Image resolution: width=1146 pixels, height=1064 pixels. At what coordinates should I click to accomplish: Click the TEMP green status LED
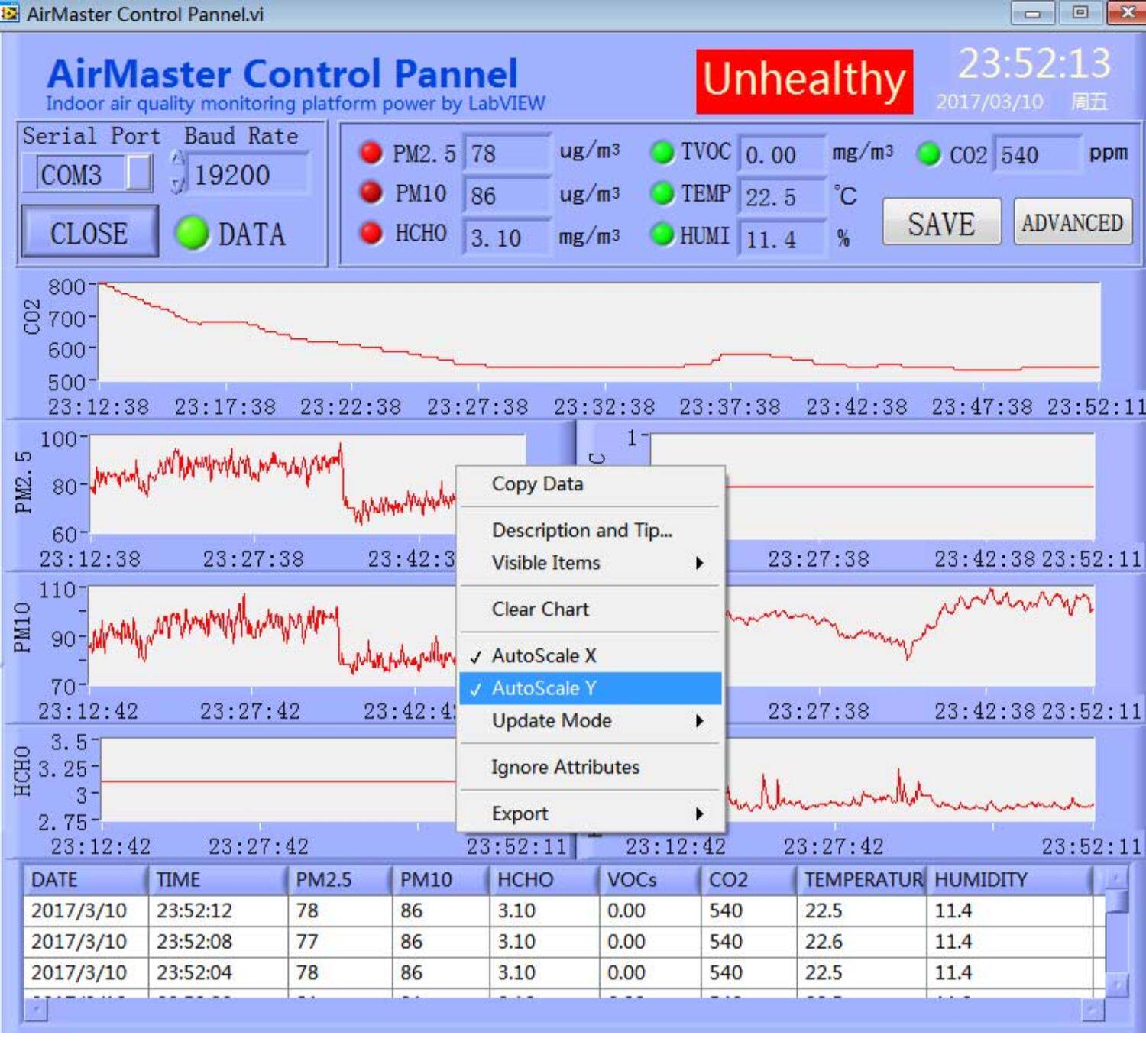tap(662, 193)
